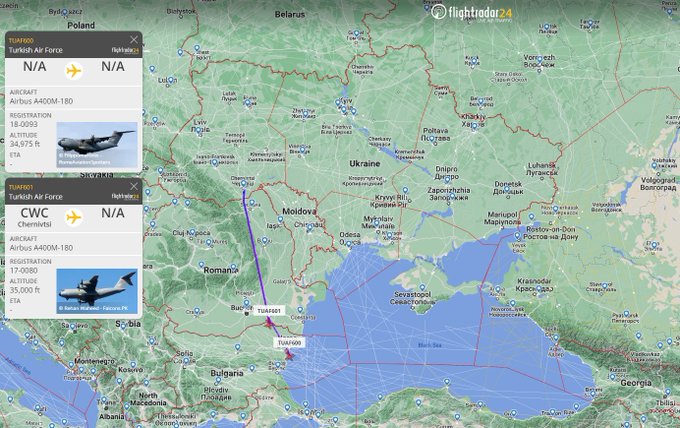Click Zaporizhzhia airport pin

click(452, 196)
